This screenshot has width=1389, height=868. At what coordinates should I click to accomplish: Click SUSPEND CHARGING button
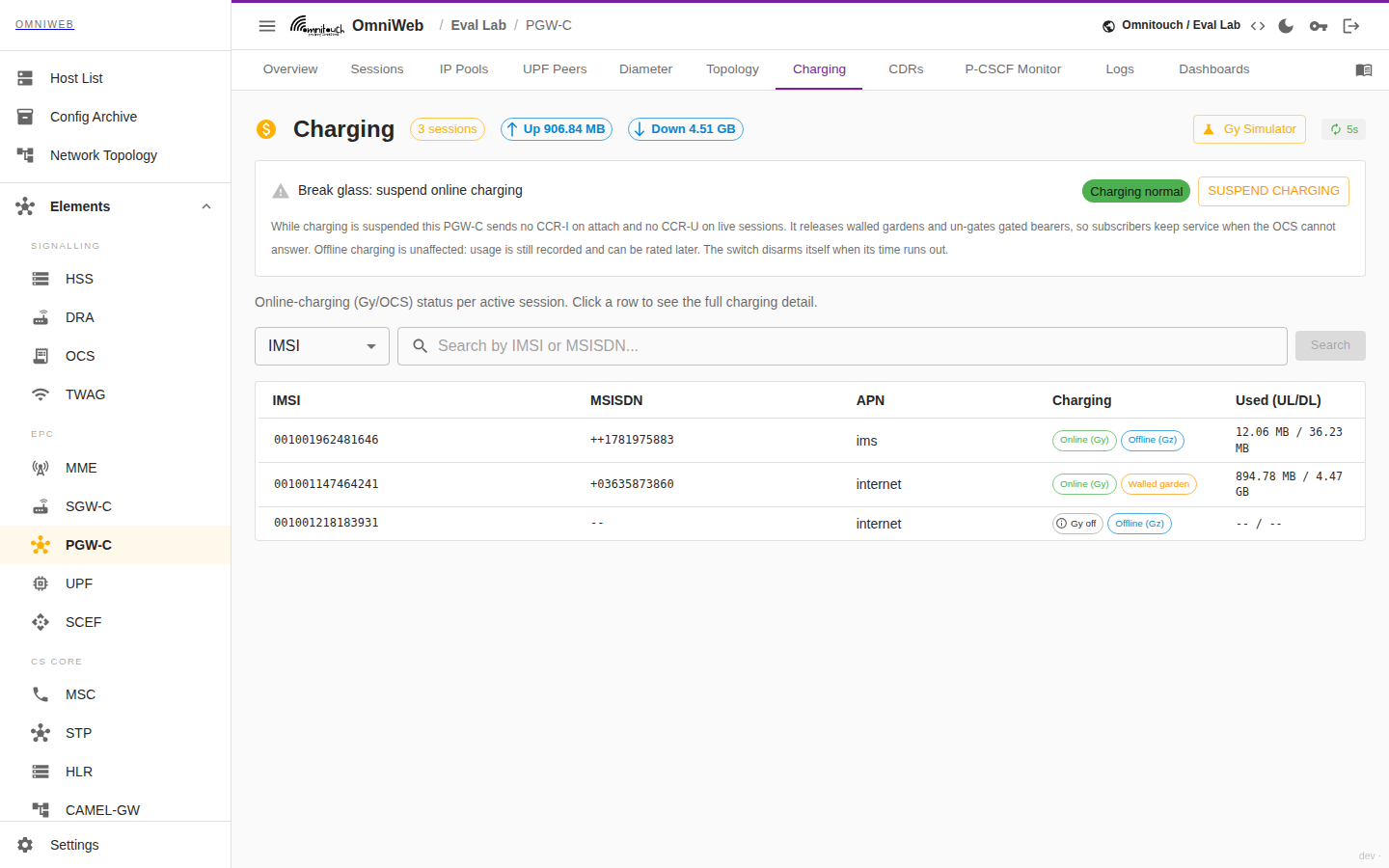[1273, 191]
